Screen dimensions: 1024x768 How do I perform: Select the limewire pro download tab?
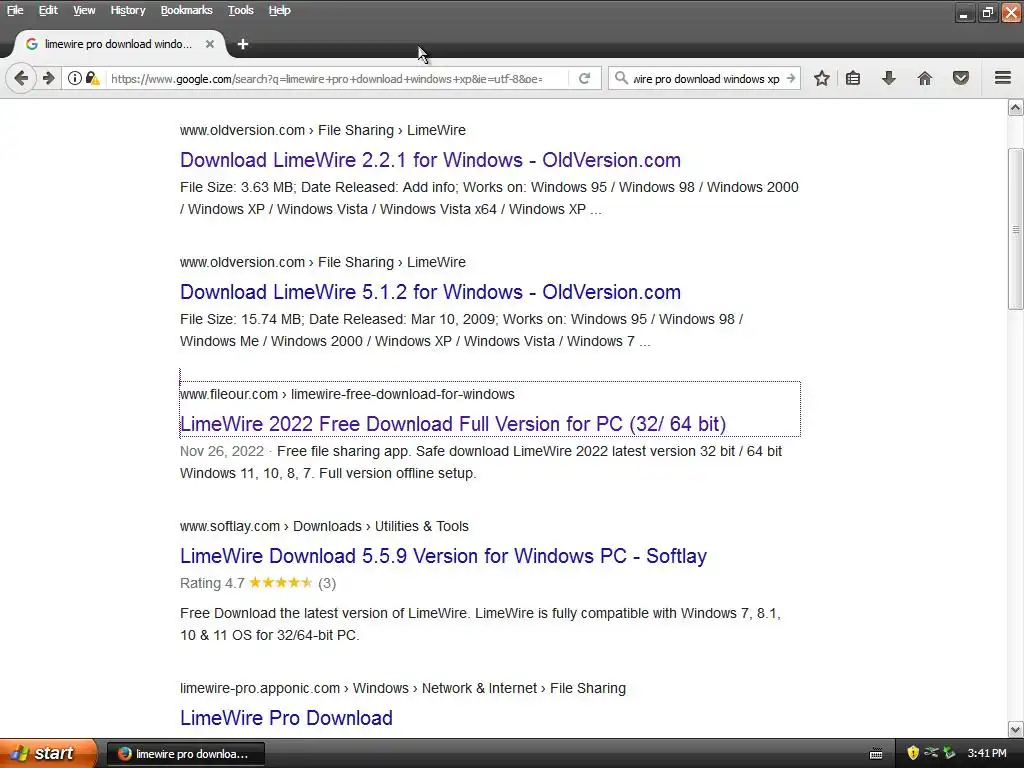point(119,44)
